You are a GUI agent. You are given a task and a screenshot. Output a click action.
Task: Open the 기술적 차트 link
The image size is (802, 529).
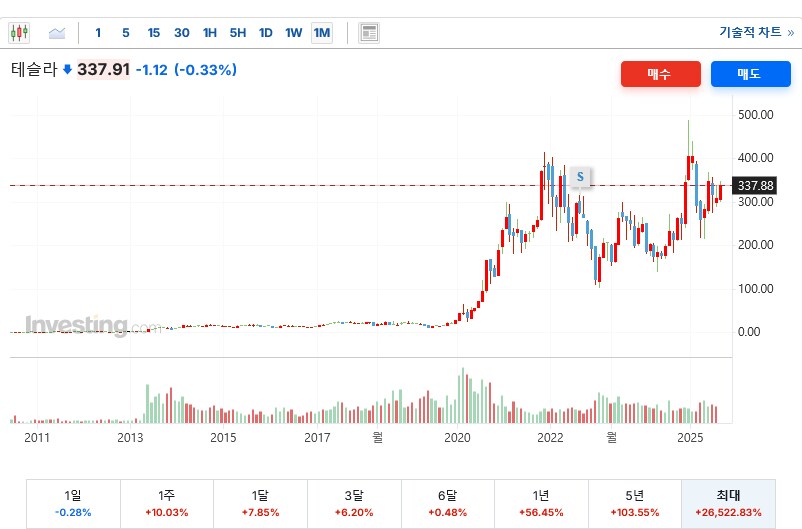[756, 32]
